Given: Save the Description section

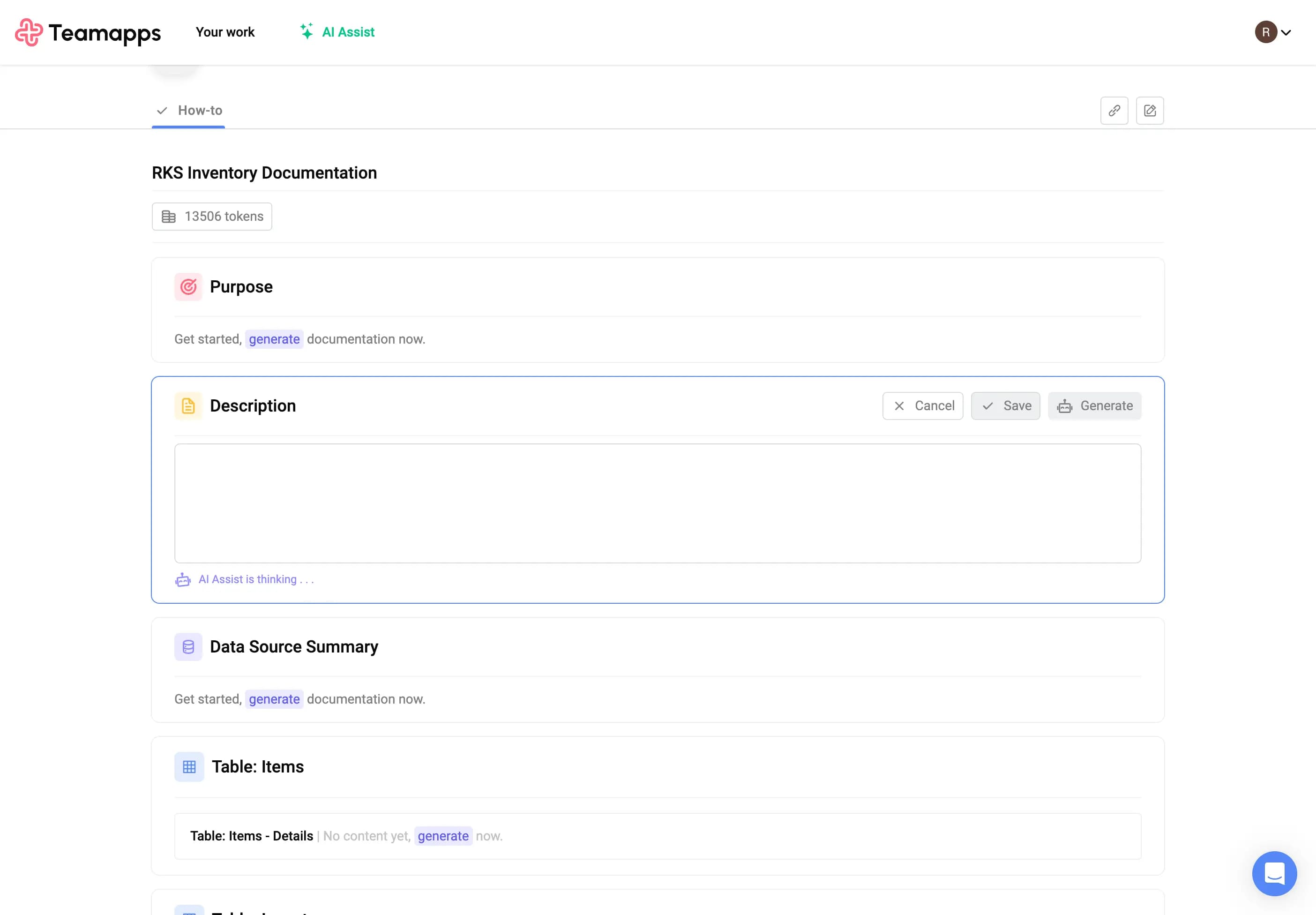Looking at the screenshot, I should 1005,406.
